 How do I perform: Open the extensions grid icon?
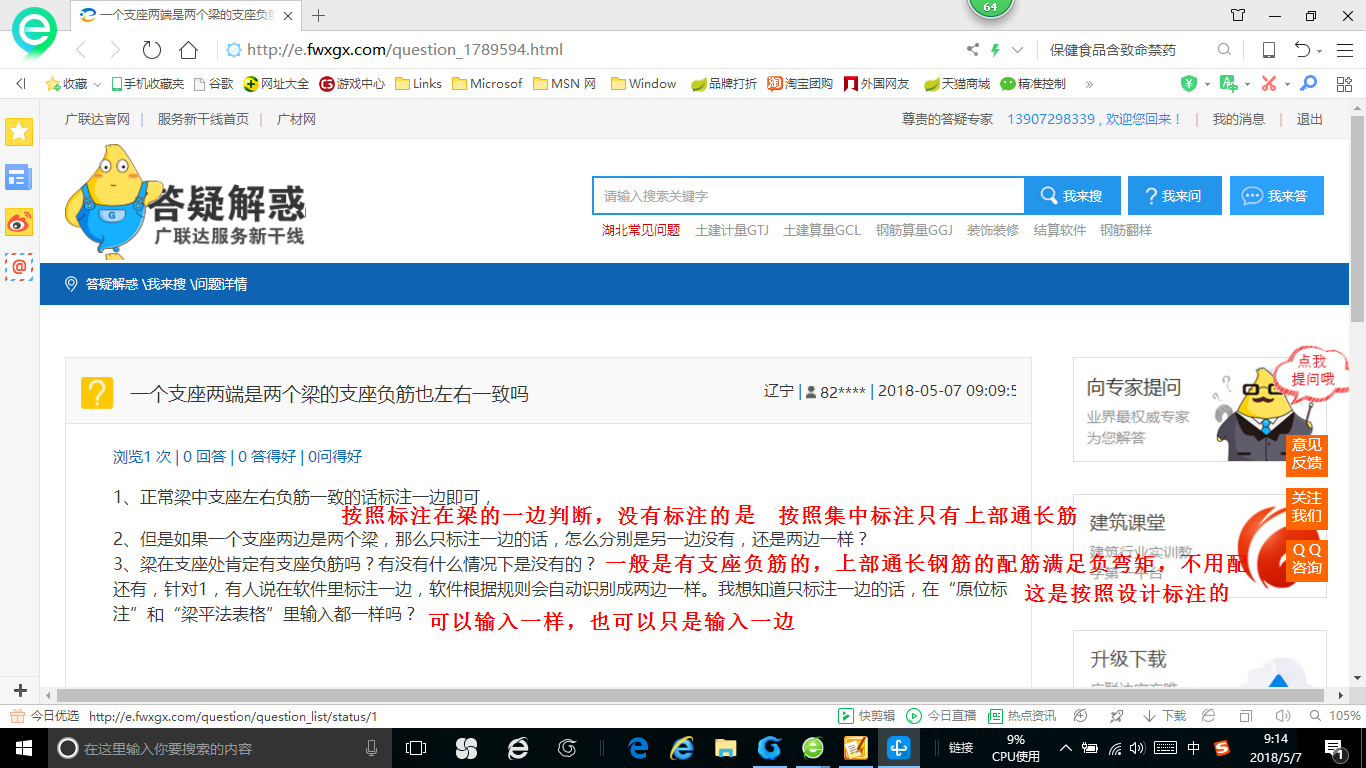tap(1343, 84)
